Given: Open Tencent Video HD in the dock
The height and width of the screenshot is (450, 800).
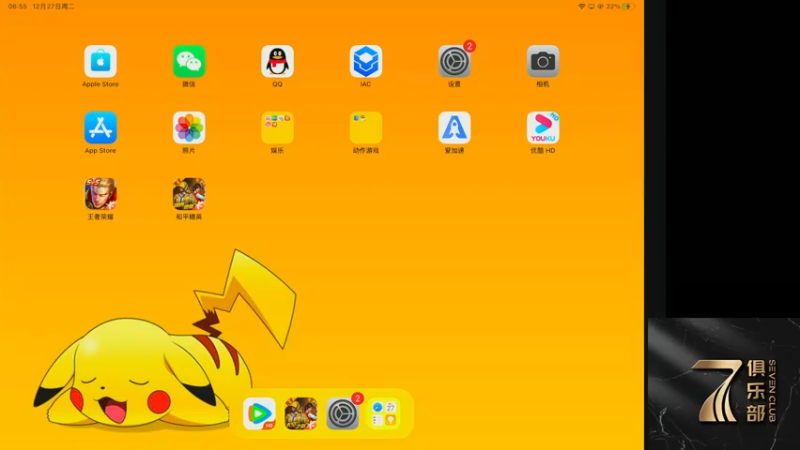Looking at the screenshot, I should [259, 414].
